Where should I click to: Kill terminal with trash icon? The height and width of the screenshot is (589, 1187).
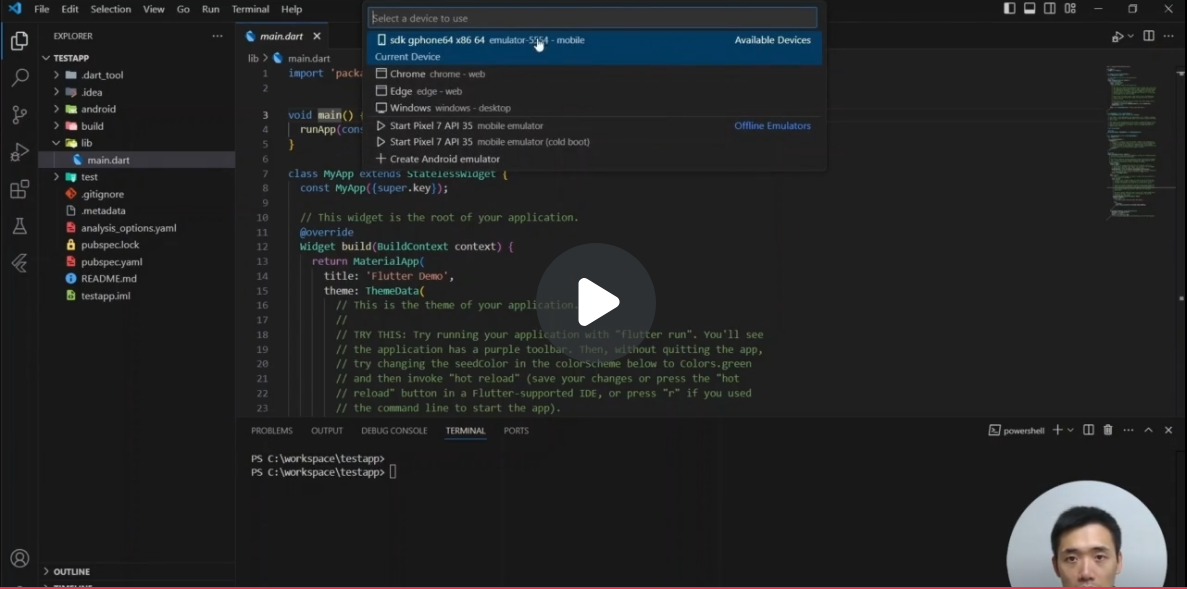(x=1108, y=430)
